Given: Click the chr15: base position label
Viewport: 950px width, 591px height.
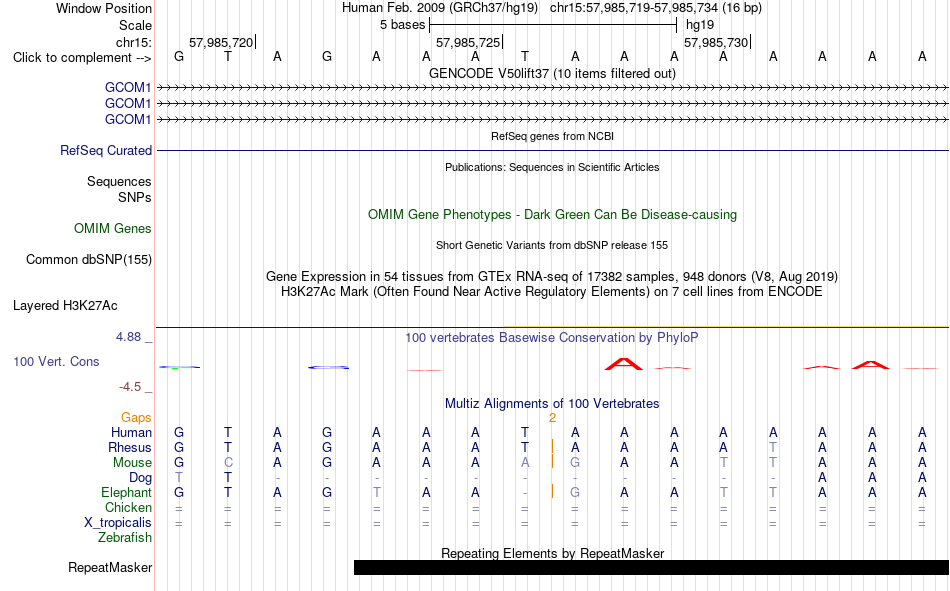Looking at the screenshot, I should pos(134,42).
